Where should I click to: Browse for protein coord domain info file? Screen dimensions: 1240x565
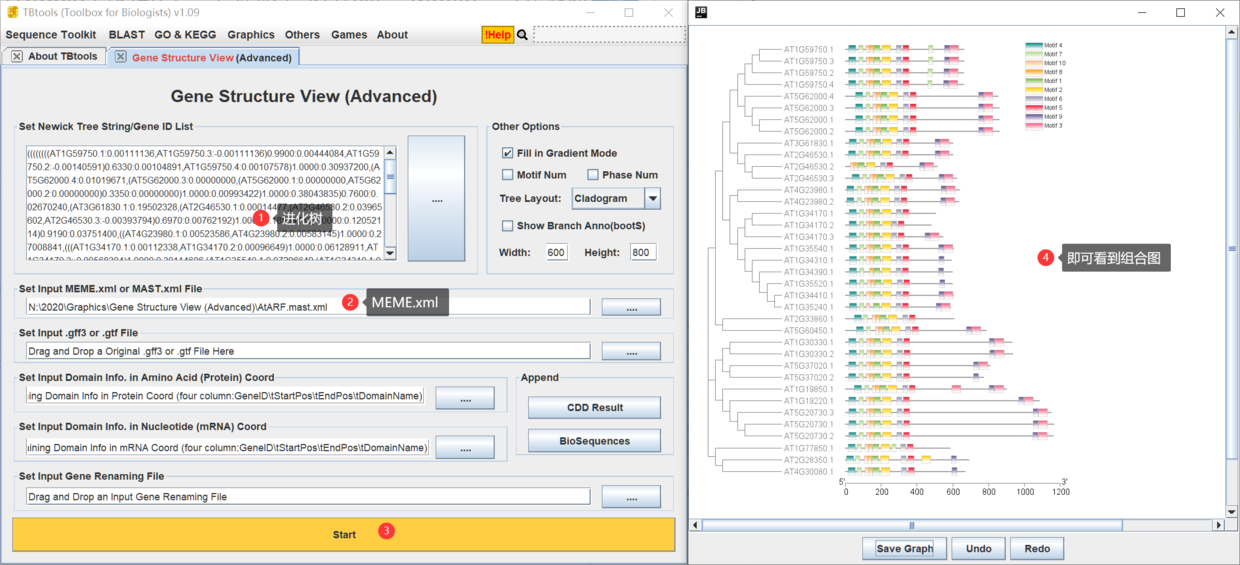464,398
